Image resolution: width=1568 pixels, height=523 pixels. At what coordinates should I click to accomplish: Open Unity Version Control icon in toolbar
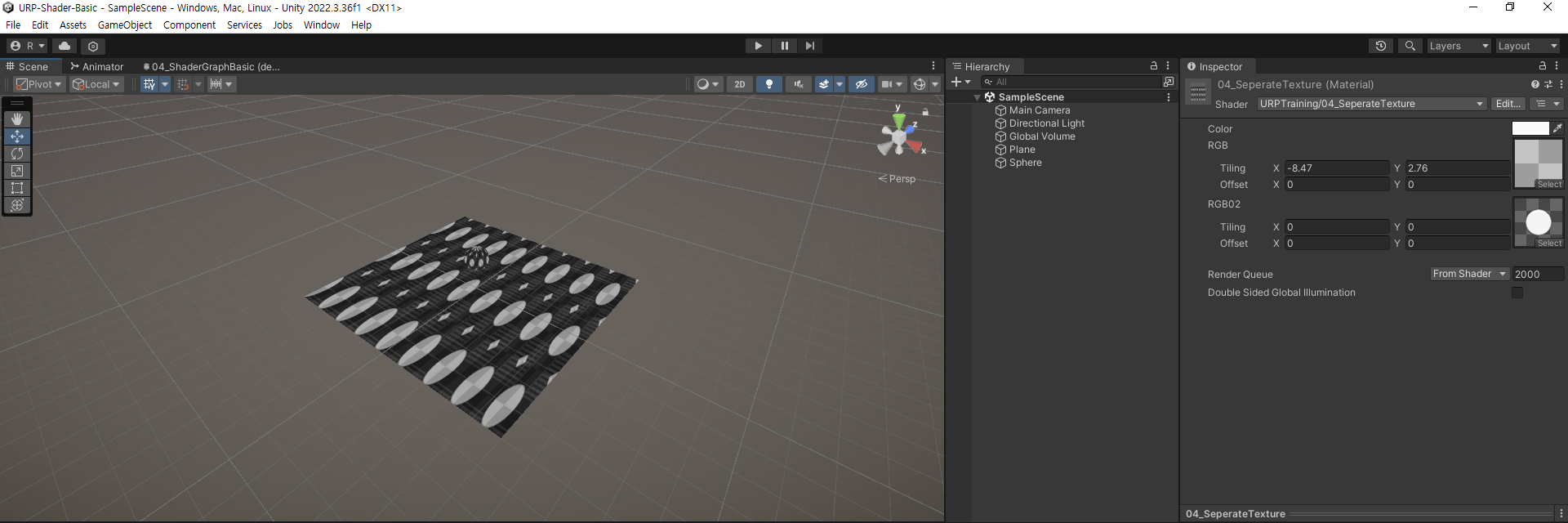click(93, 46)
